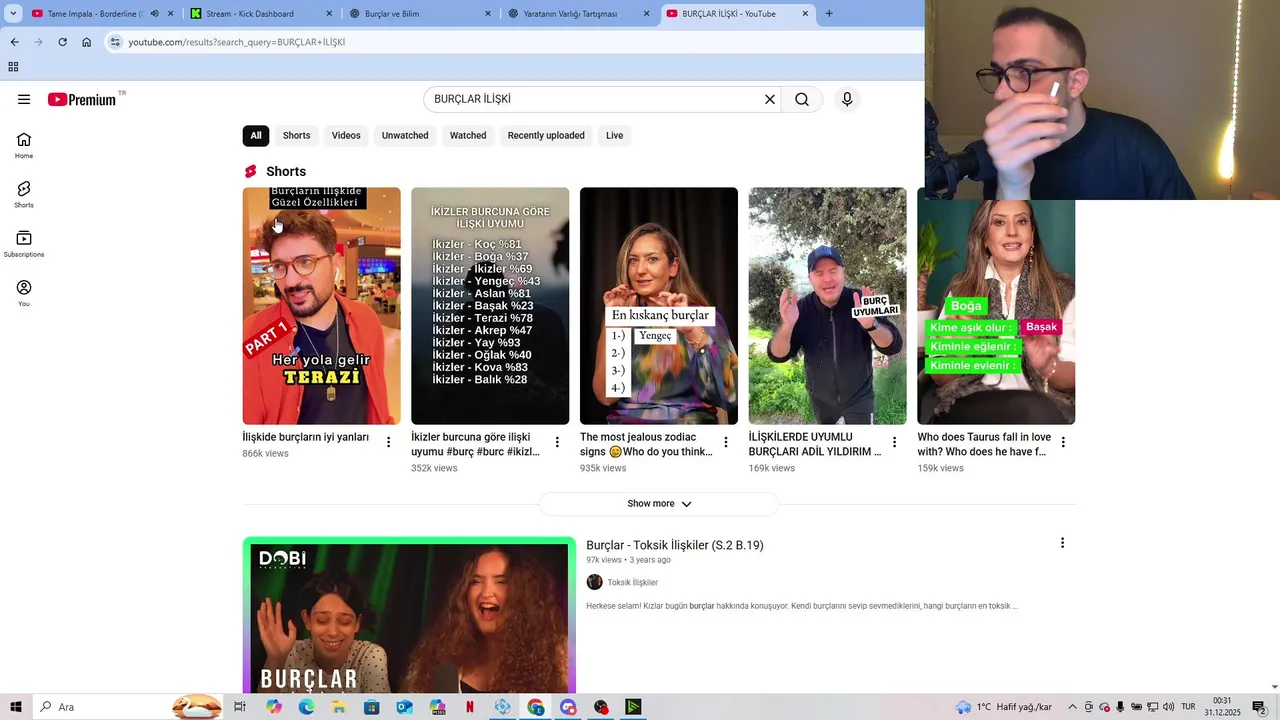The height and width of the screenshot is (720, 1280).
Task: Play the DOBI BURÇLAR video thumbnail
Action: click(x=409, y=615)
